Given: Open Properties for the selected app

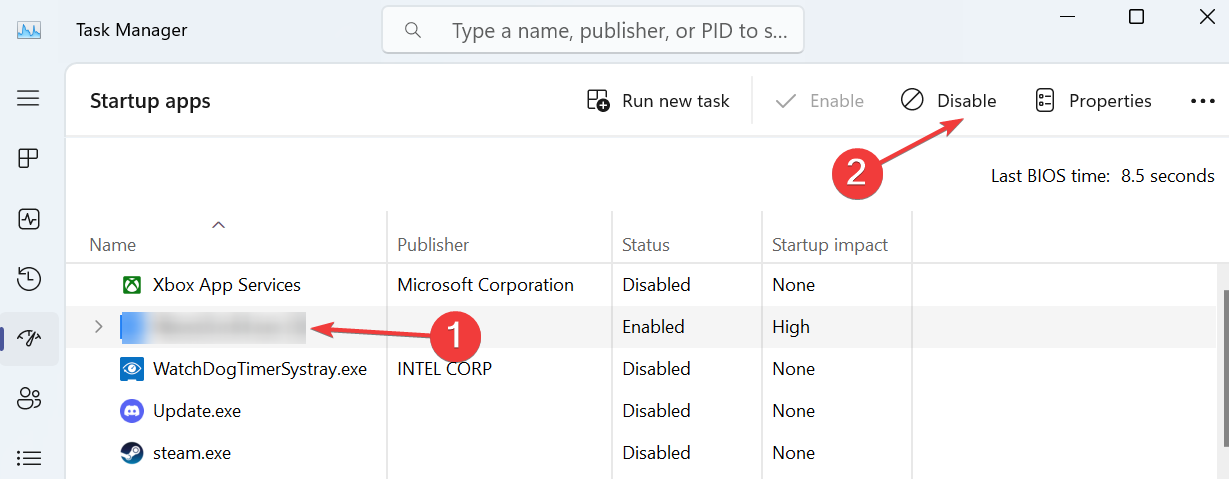Looking at the screenshot, I should point(1093,101).
